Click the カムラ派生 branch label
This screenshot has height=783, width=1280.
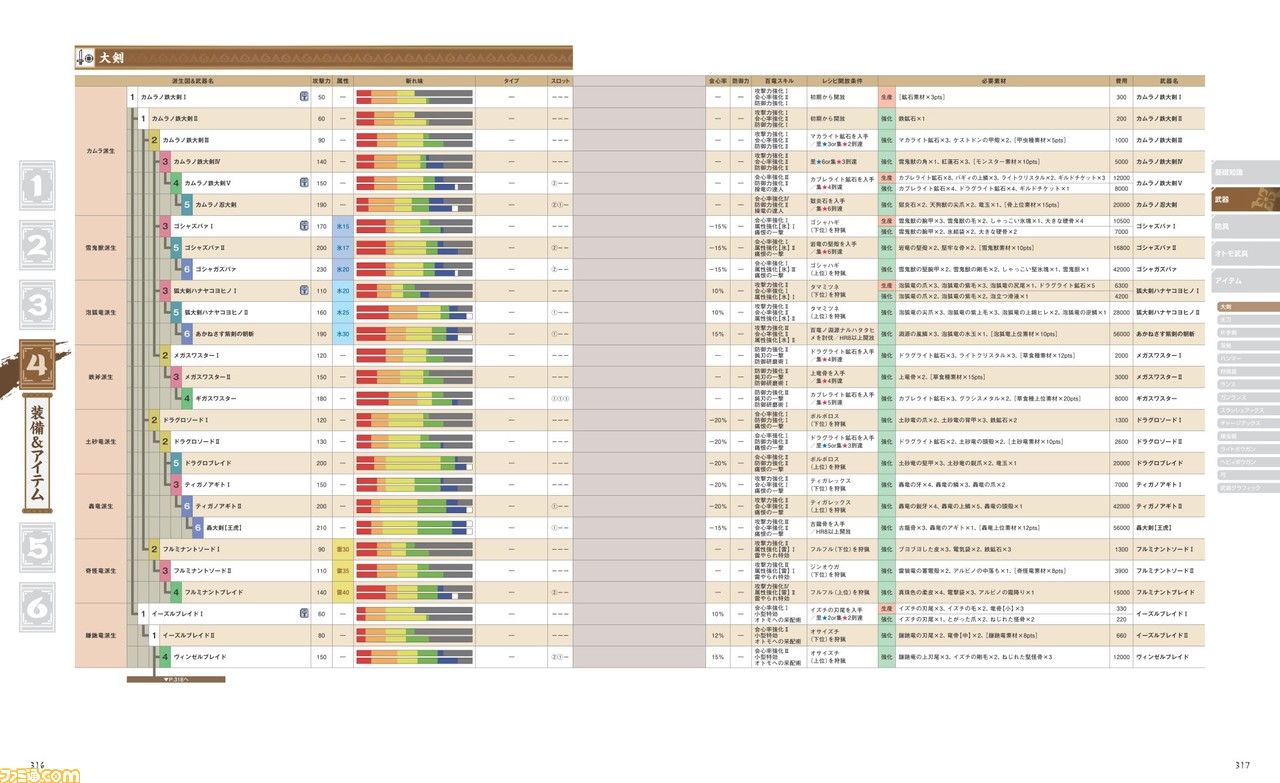pos(100,151)
